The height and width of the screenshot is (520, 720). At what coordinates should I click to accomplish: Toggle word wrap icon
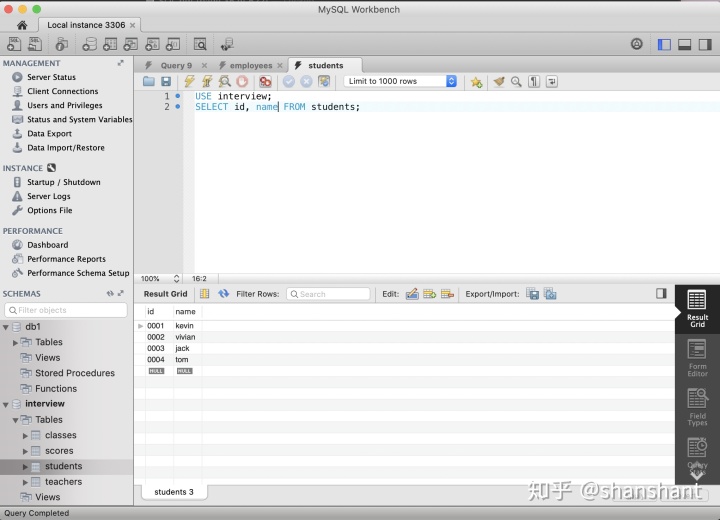(x=551, y=82)
